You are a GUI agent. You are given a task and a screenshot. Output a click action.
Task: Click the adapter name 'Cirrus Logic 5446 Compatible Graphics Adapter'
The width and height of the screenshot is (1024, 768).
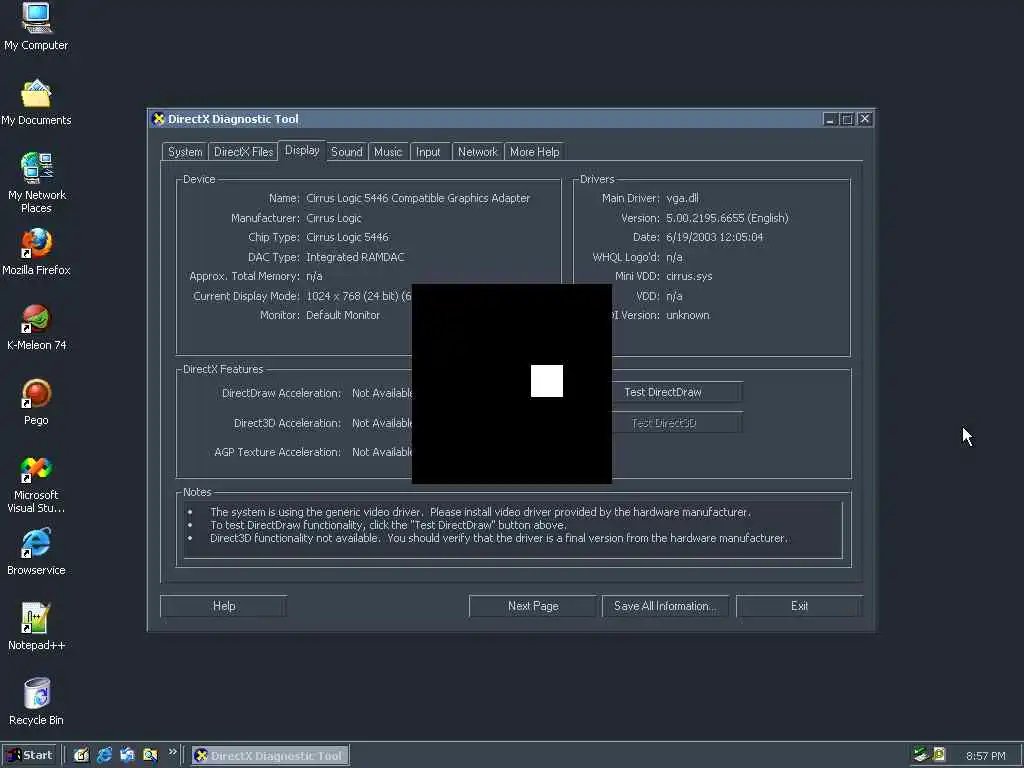click(x=418, y=198)
